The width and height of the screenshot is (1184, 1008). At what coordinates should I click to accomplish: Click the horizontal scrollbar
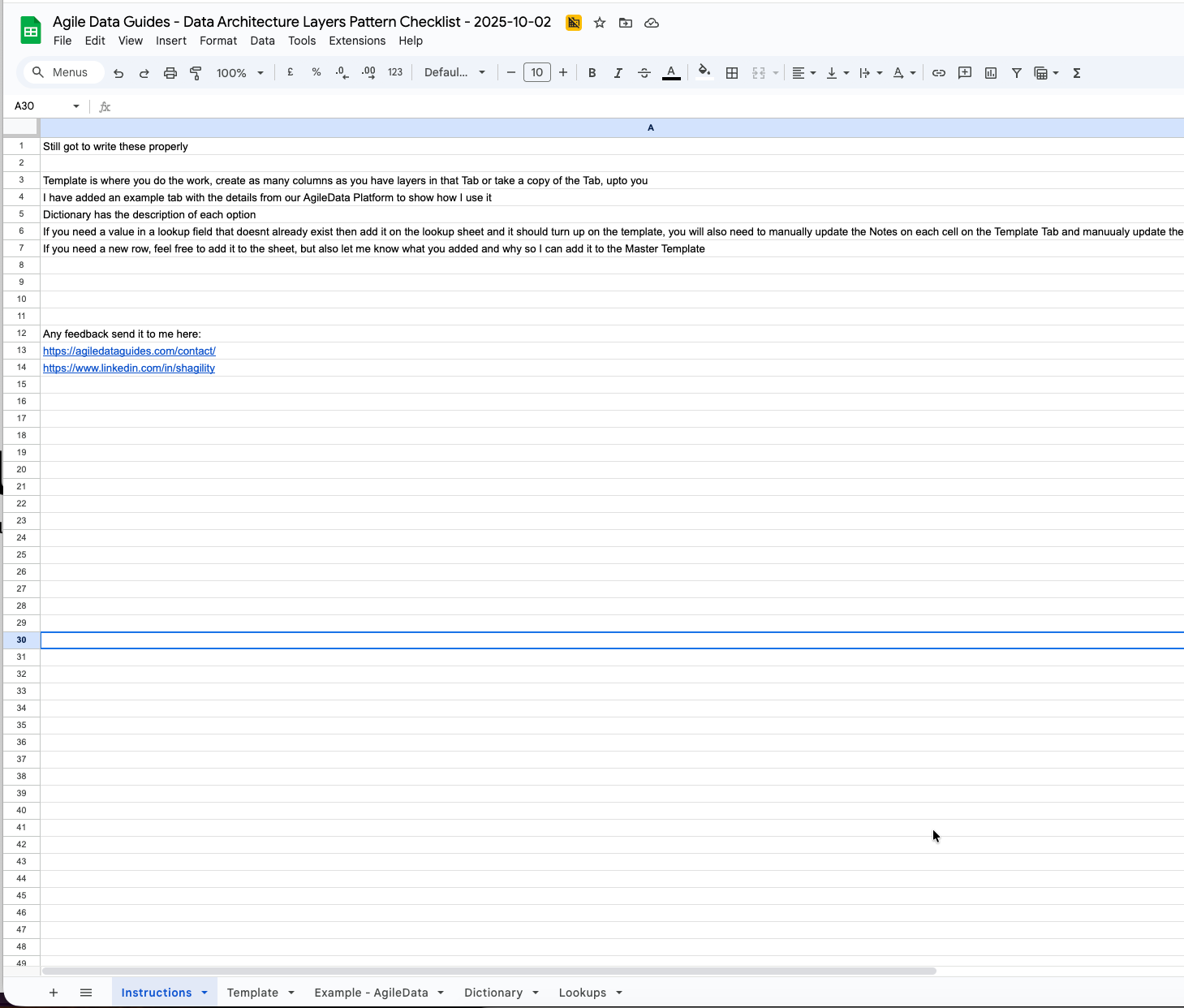[x=489, y=971]
